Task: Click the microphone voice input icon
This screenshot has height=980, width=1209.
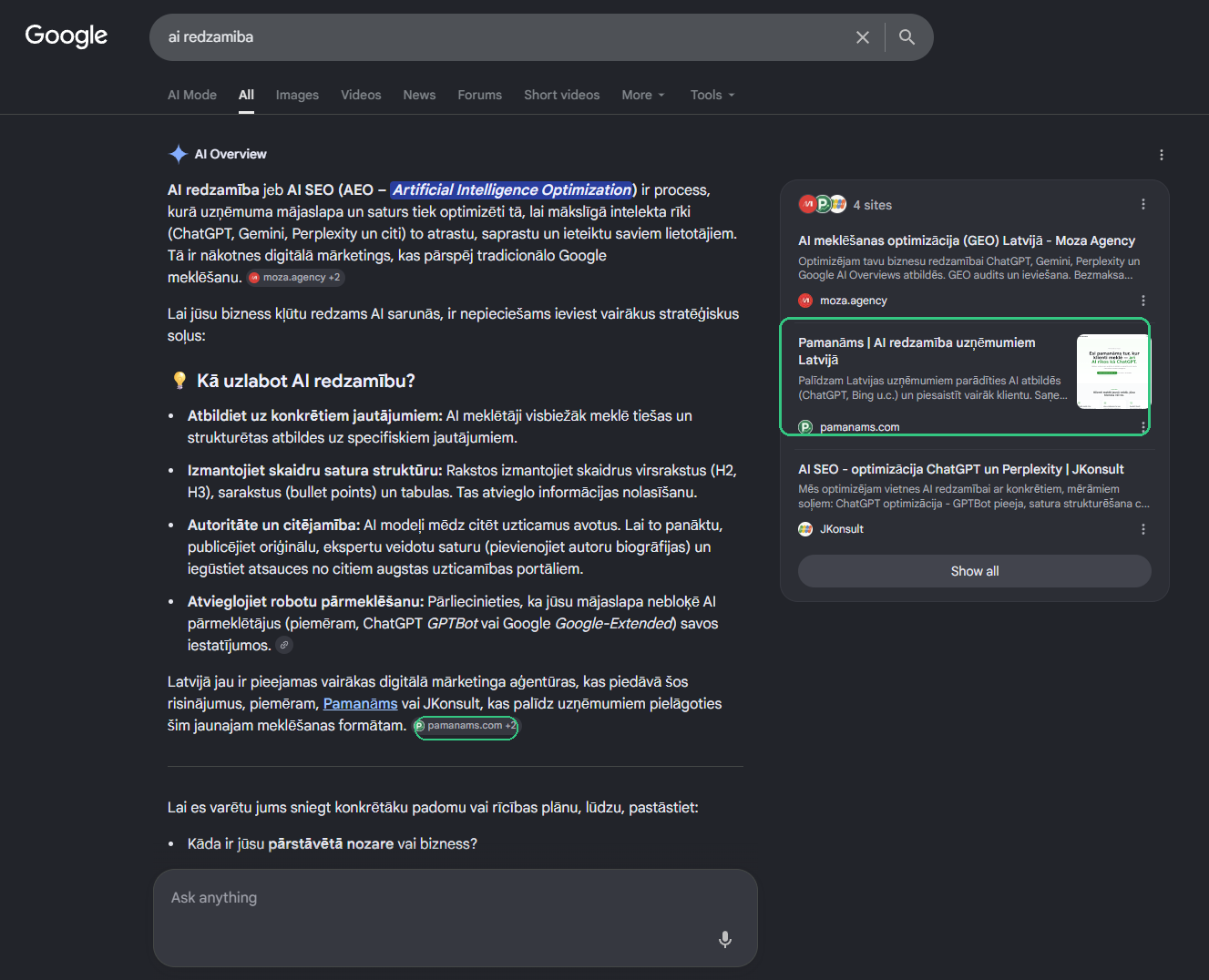Action: point(725,939)
